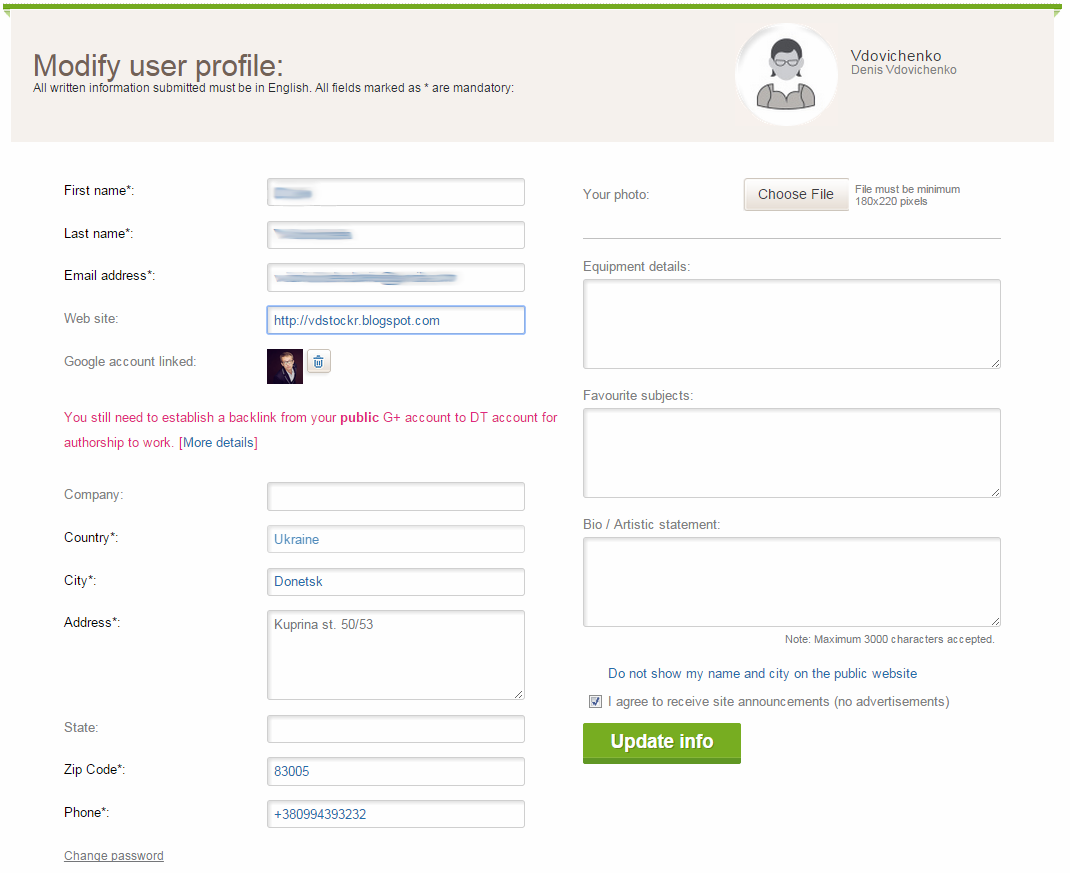
Task: Focus the Web site input field
Action: (396, 320)
